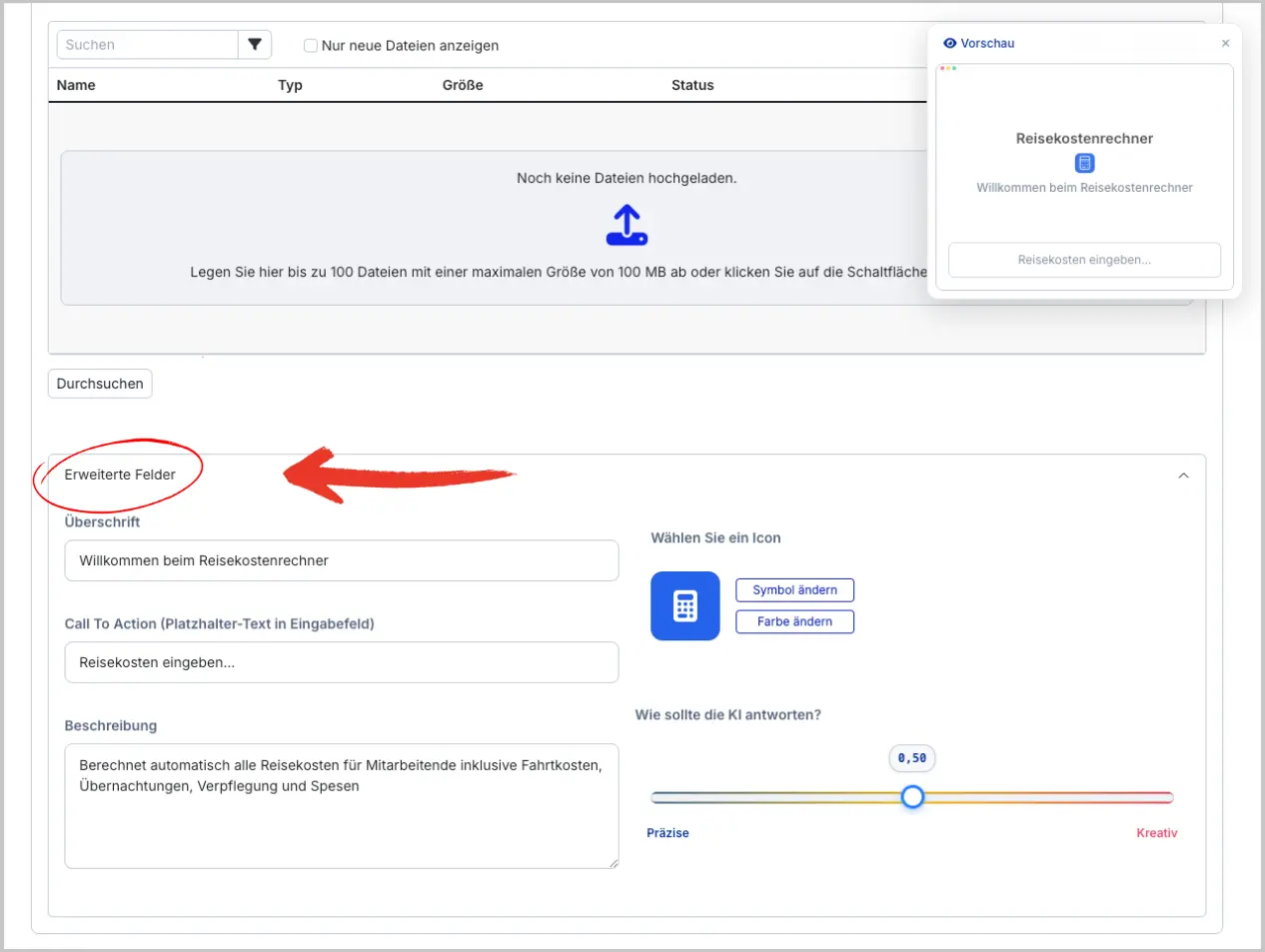Click the 'Symbol ändern' button
1265x952 pixels.
[x=794, y=590]
